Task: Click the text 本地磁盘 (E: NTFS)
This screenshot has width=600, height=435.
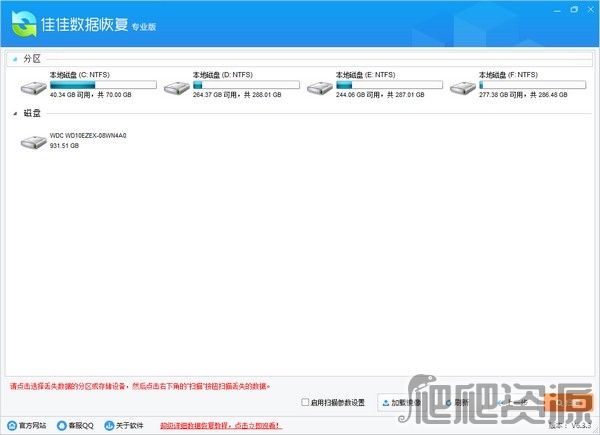Action: click(x=365, y=75)
